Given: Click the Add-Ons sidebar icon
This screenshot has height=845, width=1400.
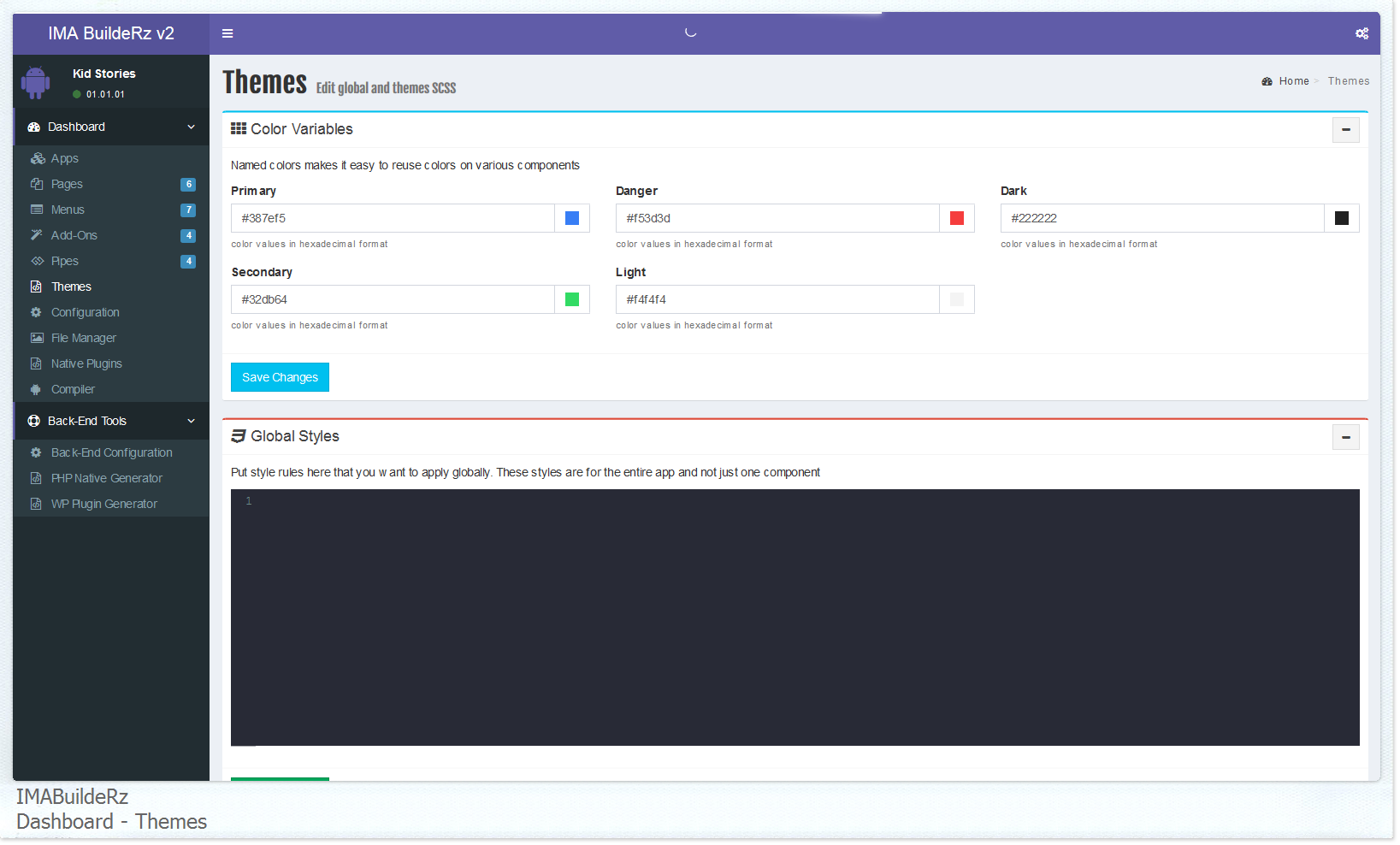Looking at the screenshot, I should tap(38, 235).
